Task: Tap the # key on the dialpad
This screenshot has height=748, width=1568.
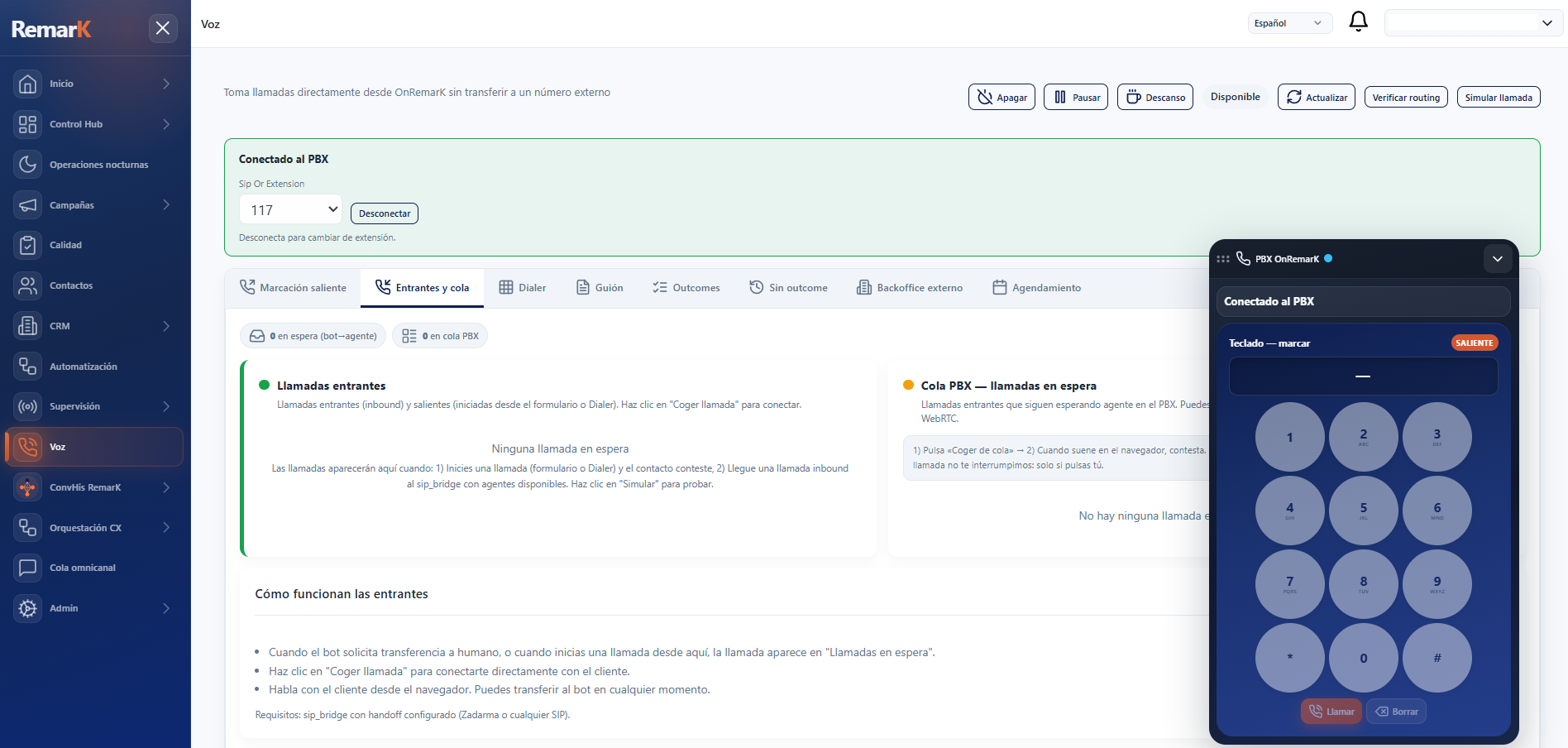Action: 1437,658
